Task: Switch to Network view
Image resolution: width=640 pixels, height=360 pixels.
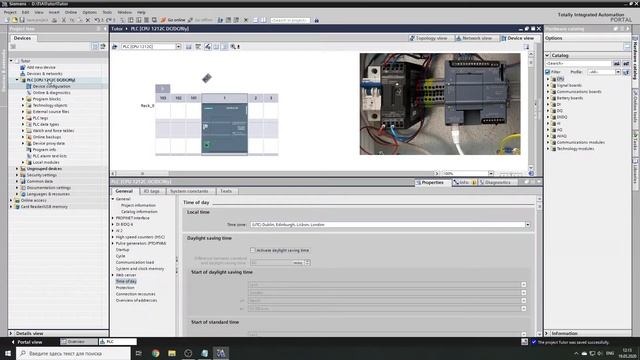Action: 474,38
